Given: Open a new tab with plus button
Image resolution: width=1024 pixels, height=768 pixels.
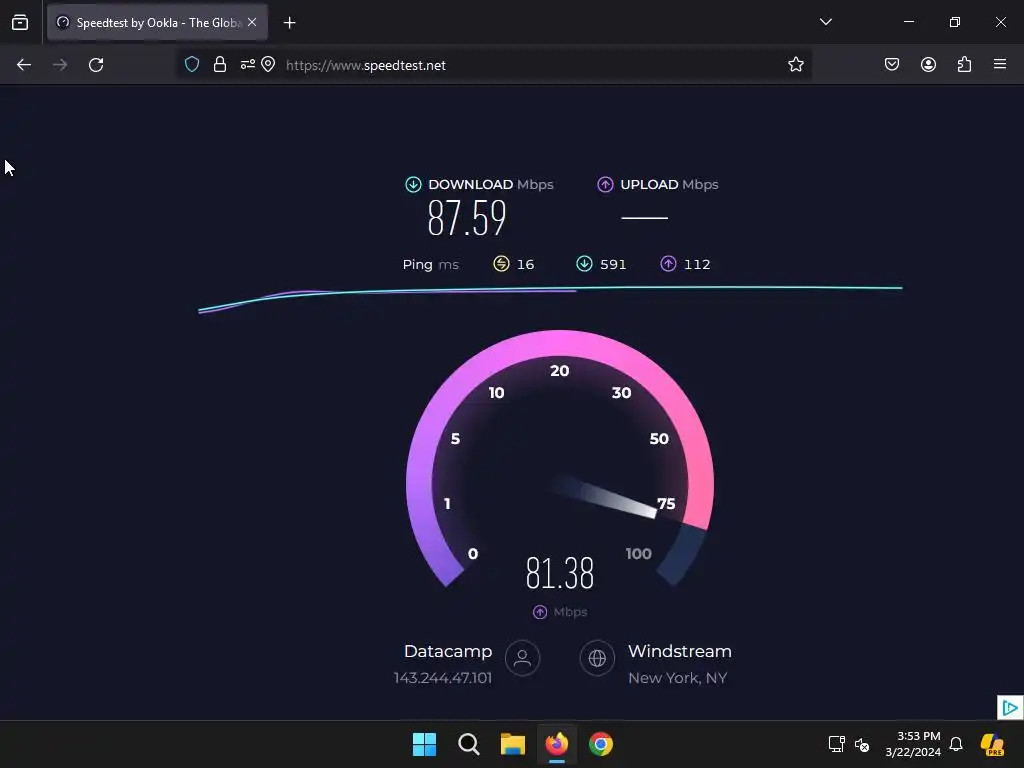Looking at the screenshot, I should point(289,23).
